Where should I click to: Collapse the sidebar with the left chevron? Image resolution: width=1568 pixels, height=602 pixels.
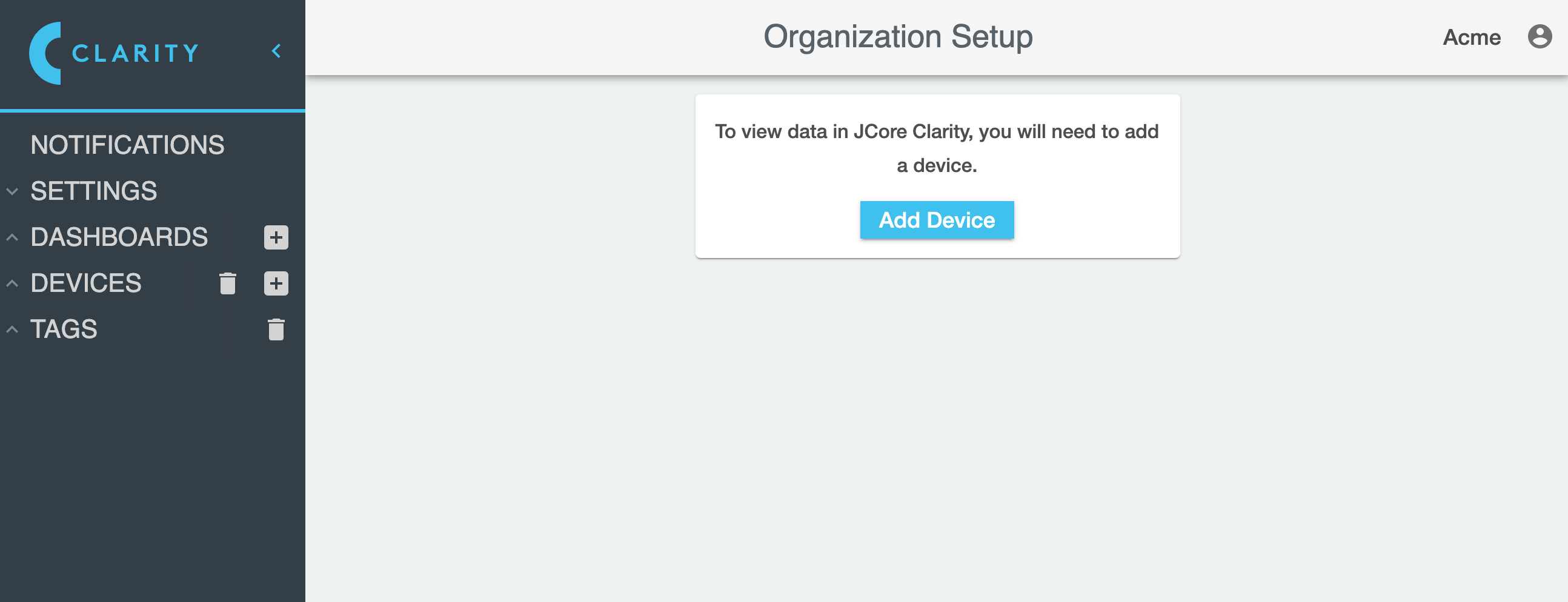(x=276, y=51)
